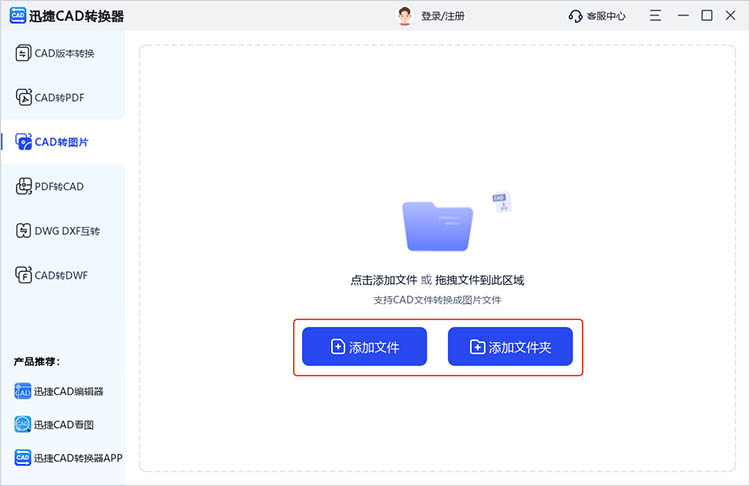
Task: Open 迅捷CAD看图 recommended product link
Action: point(64,425)
